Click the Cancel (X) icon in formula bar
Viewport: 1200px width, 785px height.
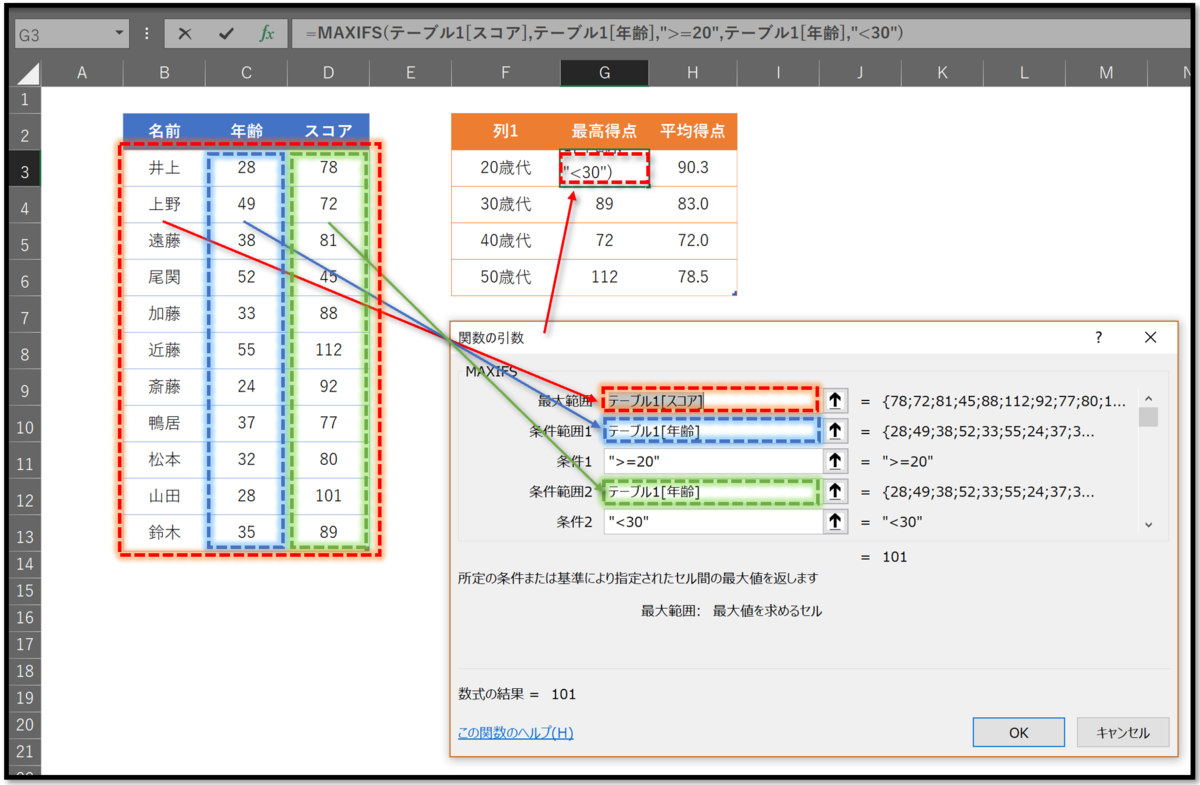[x=186, y=33]
